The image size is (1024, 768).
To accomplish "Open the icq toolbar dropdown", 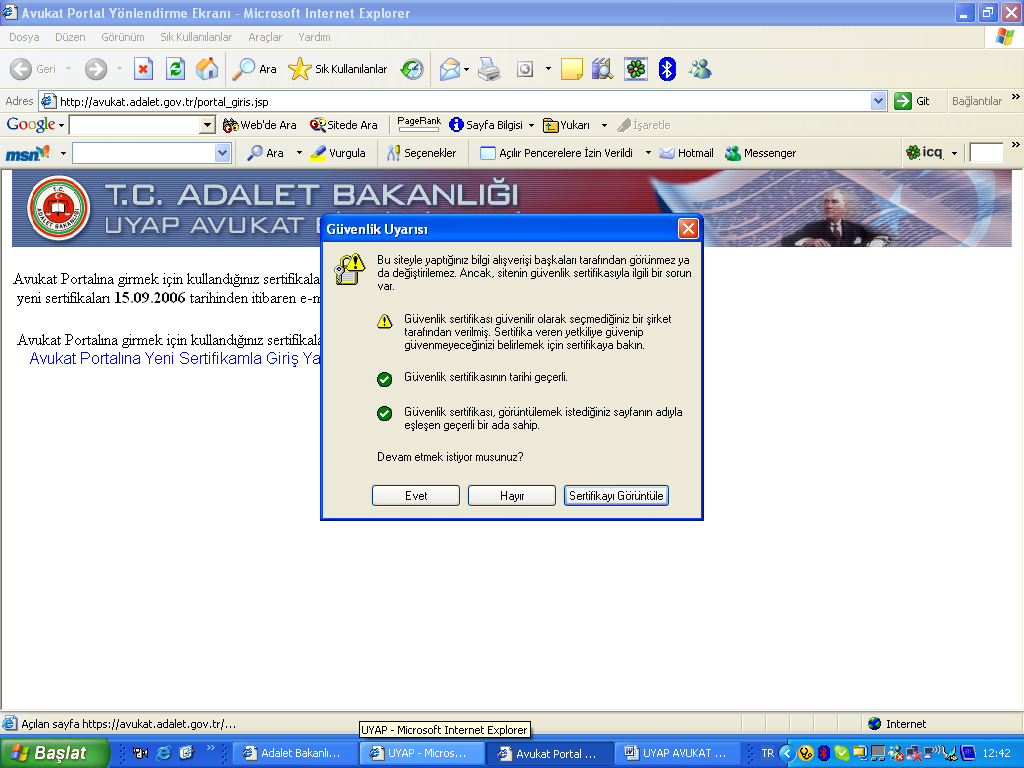I will (954, 153).
